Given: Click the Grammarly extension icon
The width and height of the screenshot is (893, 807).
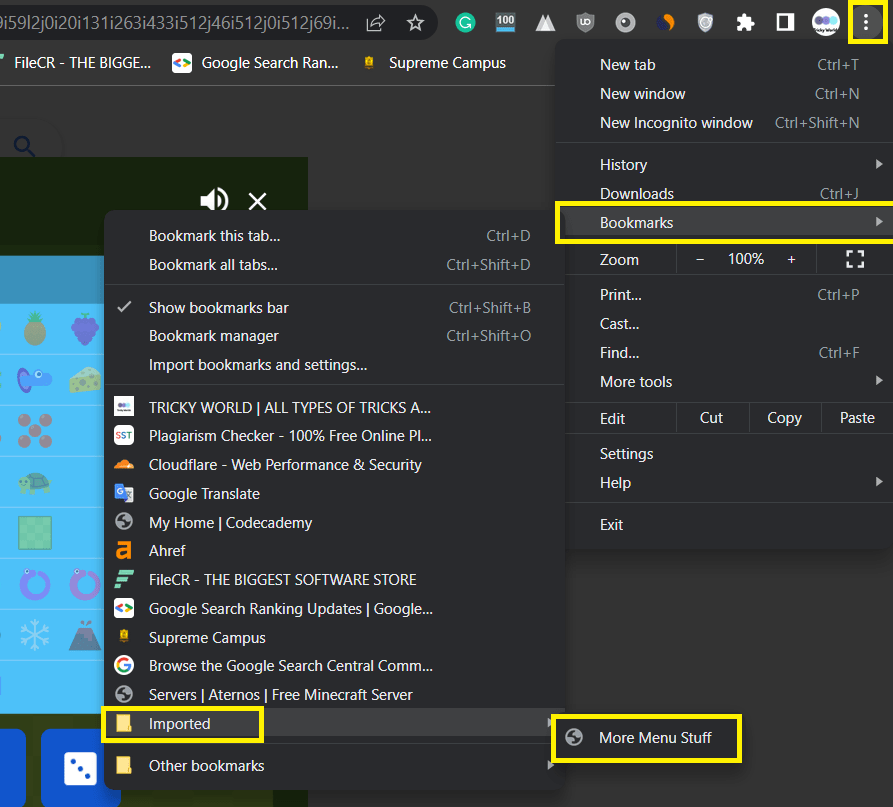Looking at the screenshot, I should tap(465, 22).
